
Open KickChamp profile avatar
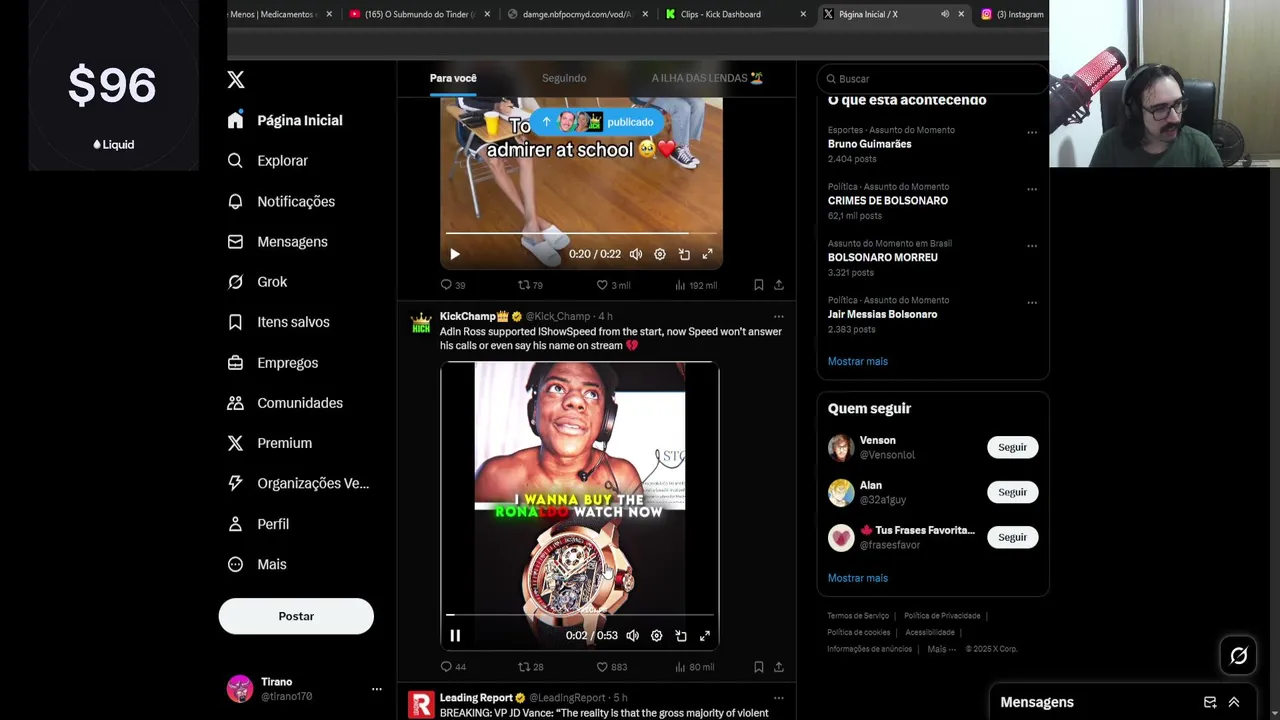421,323
